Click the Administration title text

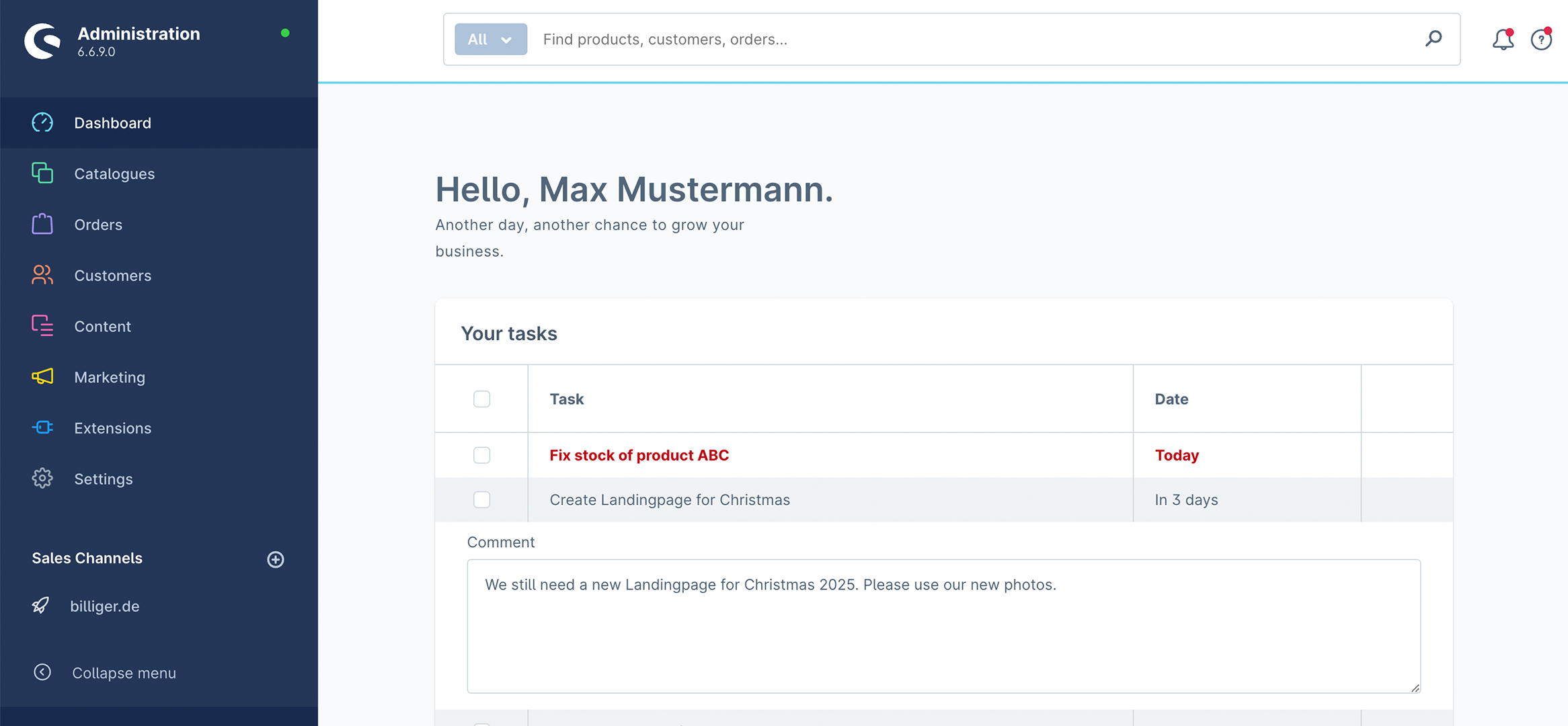point(139,34)
